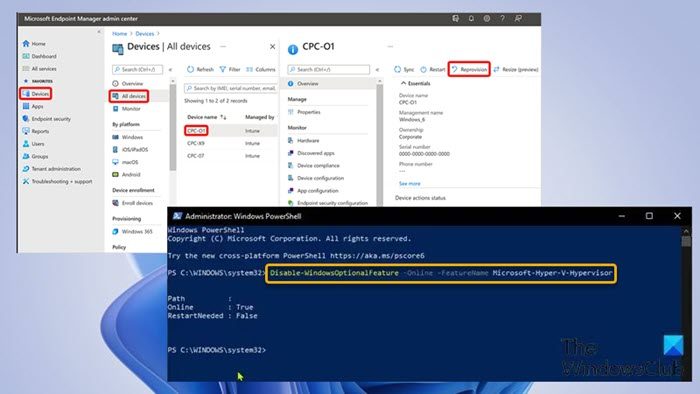Focus the CPC-O1 menu search box
This screenshot has height=394, width=700.
coord(329,69)
